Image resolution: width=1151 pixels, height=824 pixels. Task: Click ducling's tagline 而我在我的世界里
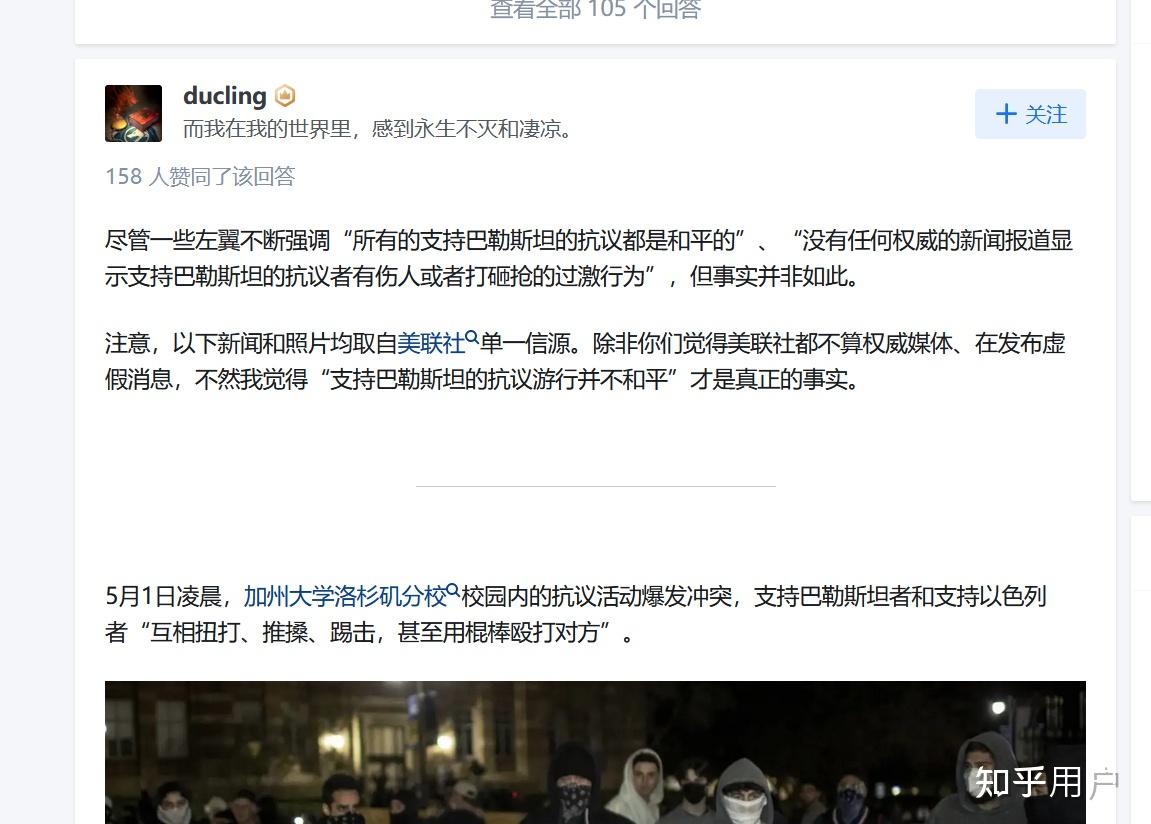377,129
